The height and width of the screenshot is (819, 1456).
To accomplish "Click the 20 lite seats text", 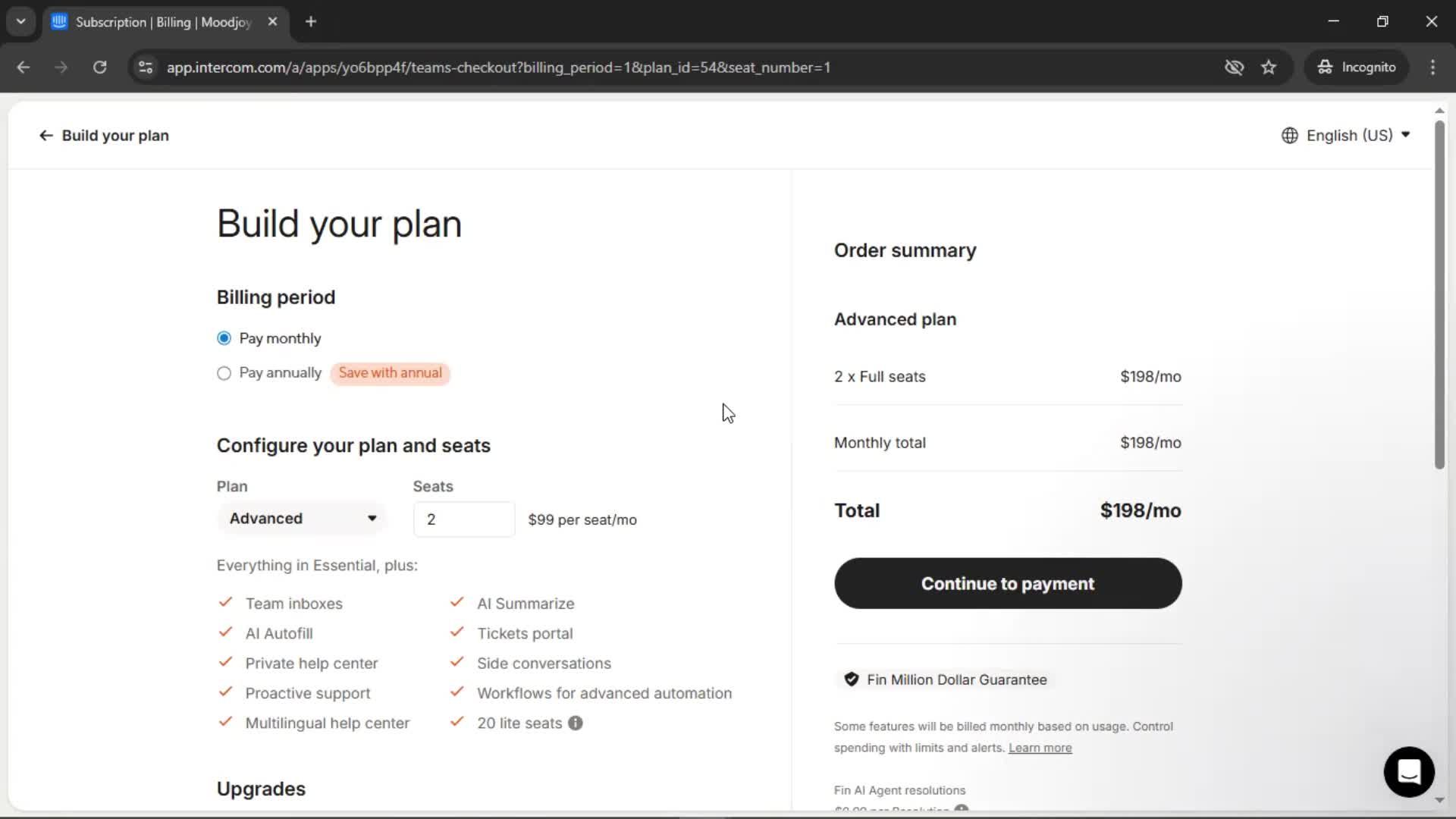I will [519, 723].
